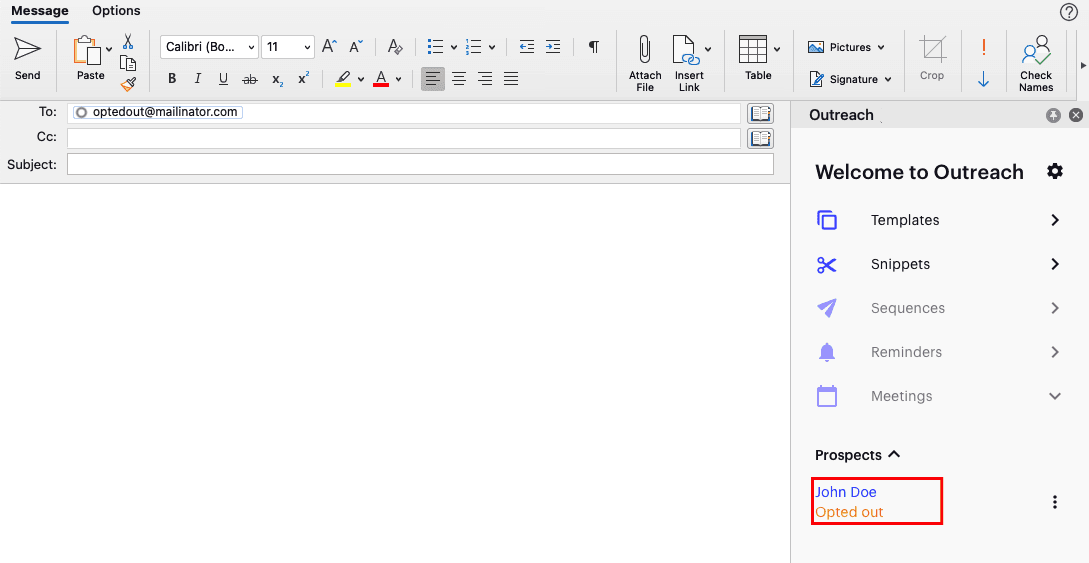Set high importance exclamation mark
This screenshot has height=563, width=1089.
coord(983,47)
